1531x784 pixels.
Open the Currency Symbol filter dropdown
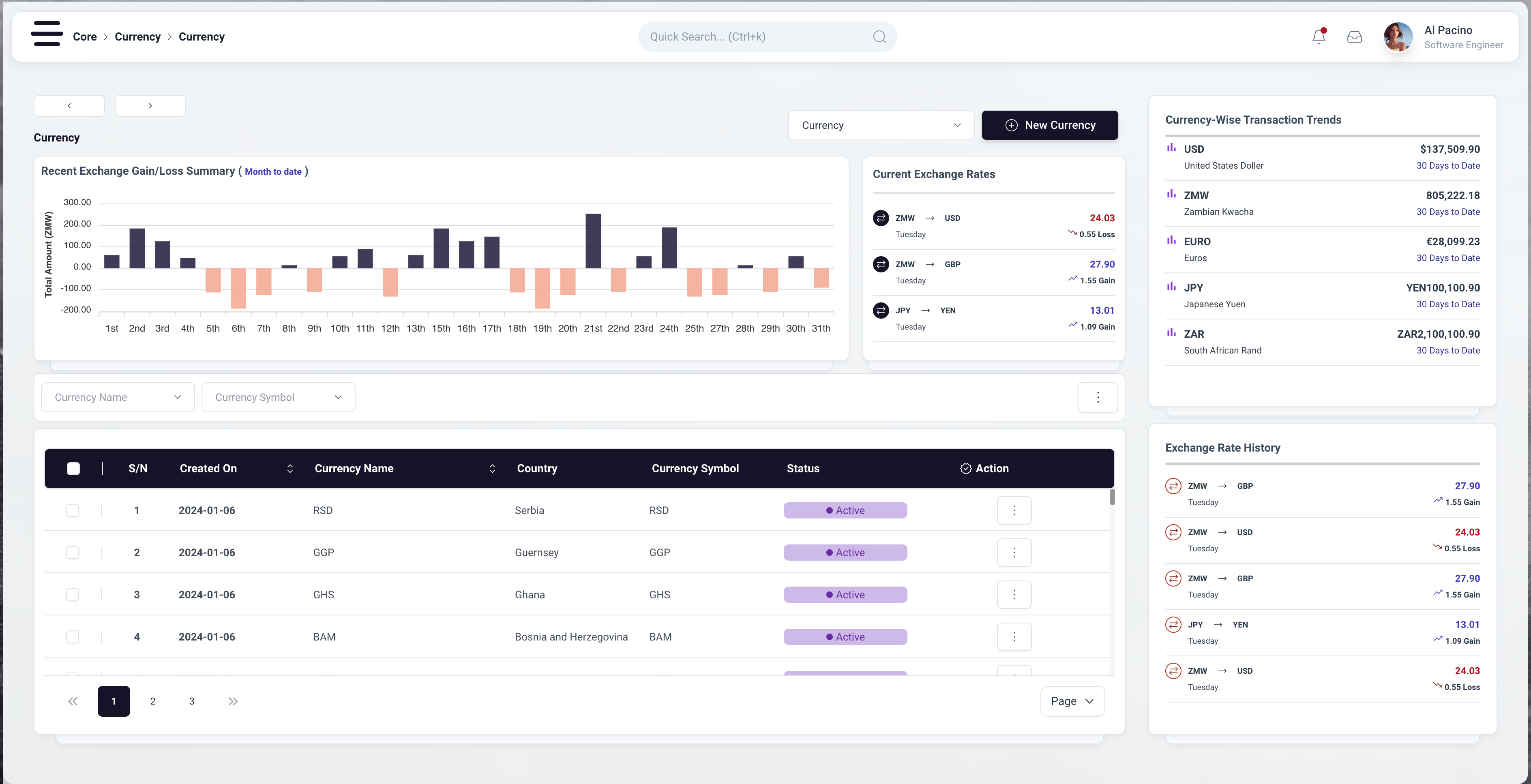(x=278, y=397)
